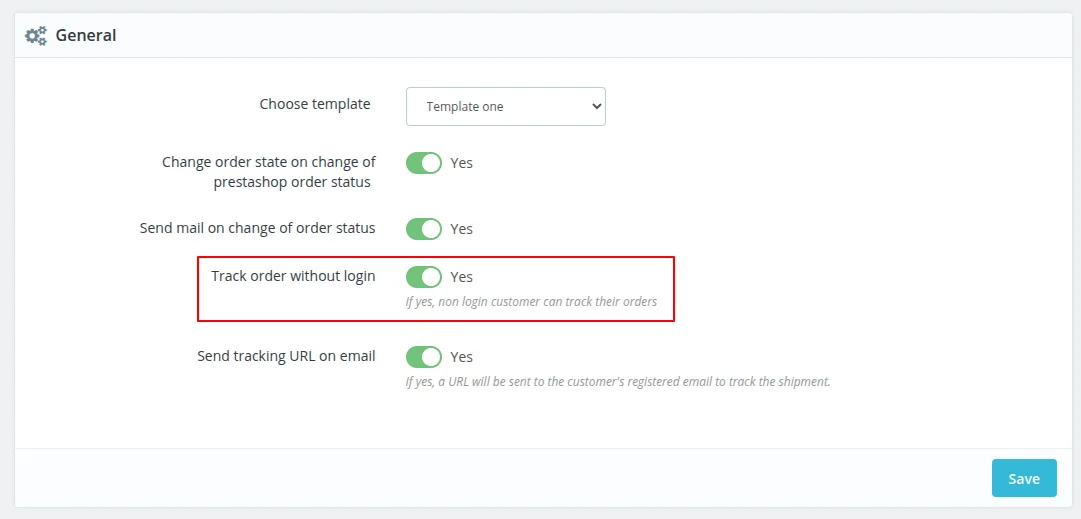Click the Choose template label
This screenshot has width=1081, height=519.
tap(315, 104)
